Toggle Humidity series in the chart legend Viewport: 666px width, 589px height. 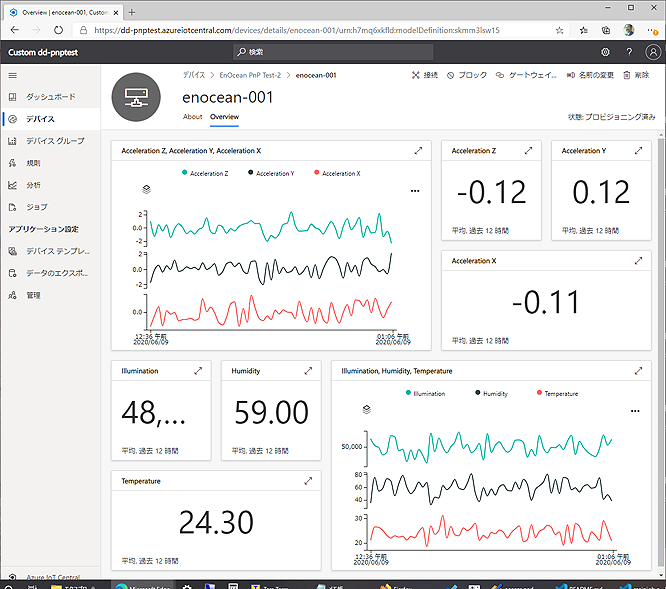click(x=490, y=394)
